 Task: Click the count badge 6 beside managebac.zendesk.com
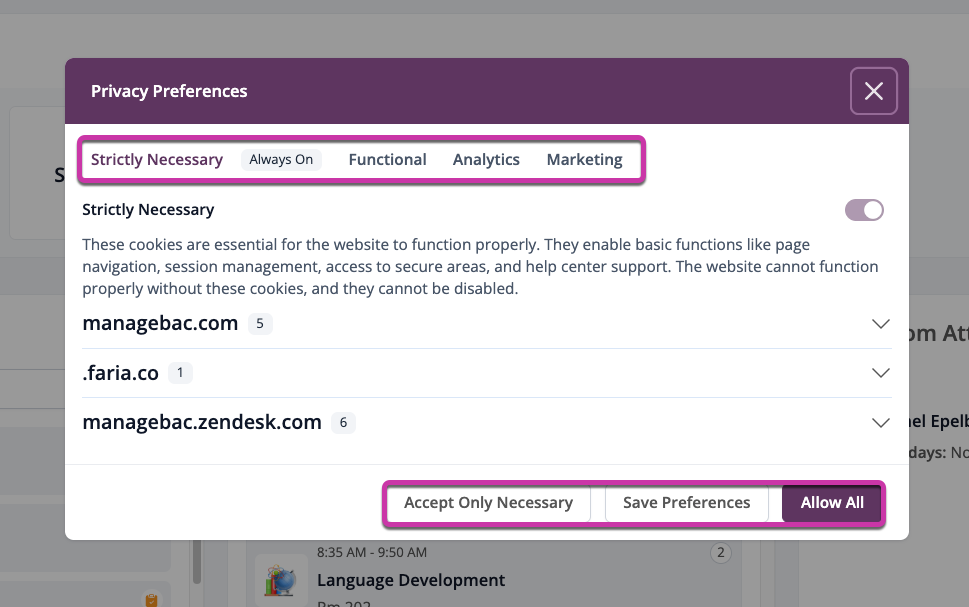pyautogui.click(x=343, y=423)
